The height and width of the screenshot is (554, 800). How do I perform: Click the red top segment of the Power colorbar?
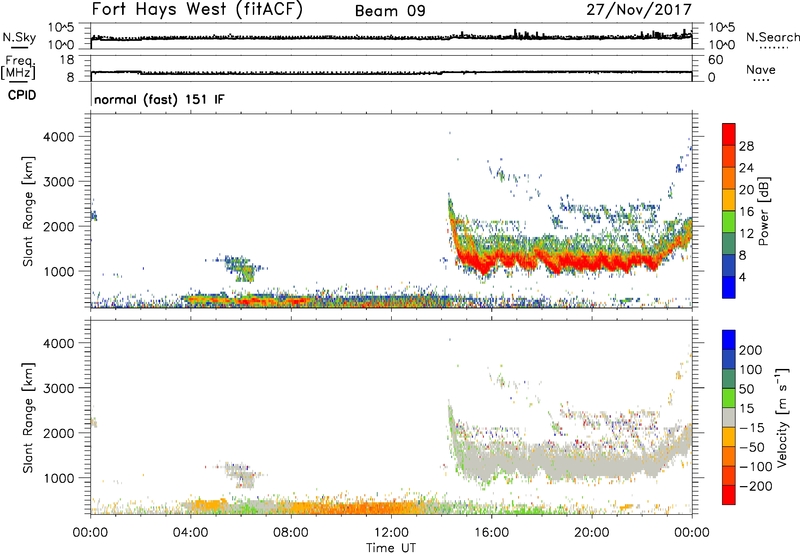coord(729,134)
